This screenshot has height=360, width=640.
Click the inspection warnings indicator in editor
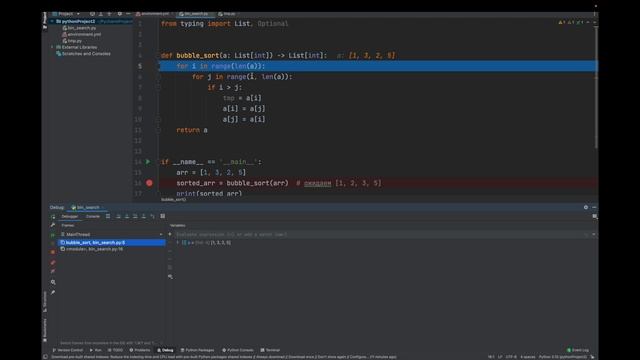[x=572, y=22]
